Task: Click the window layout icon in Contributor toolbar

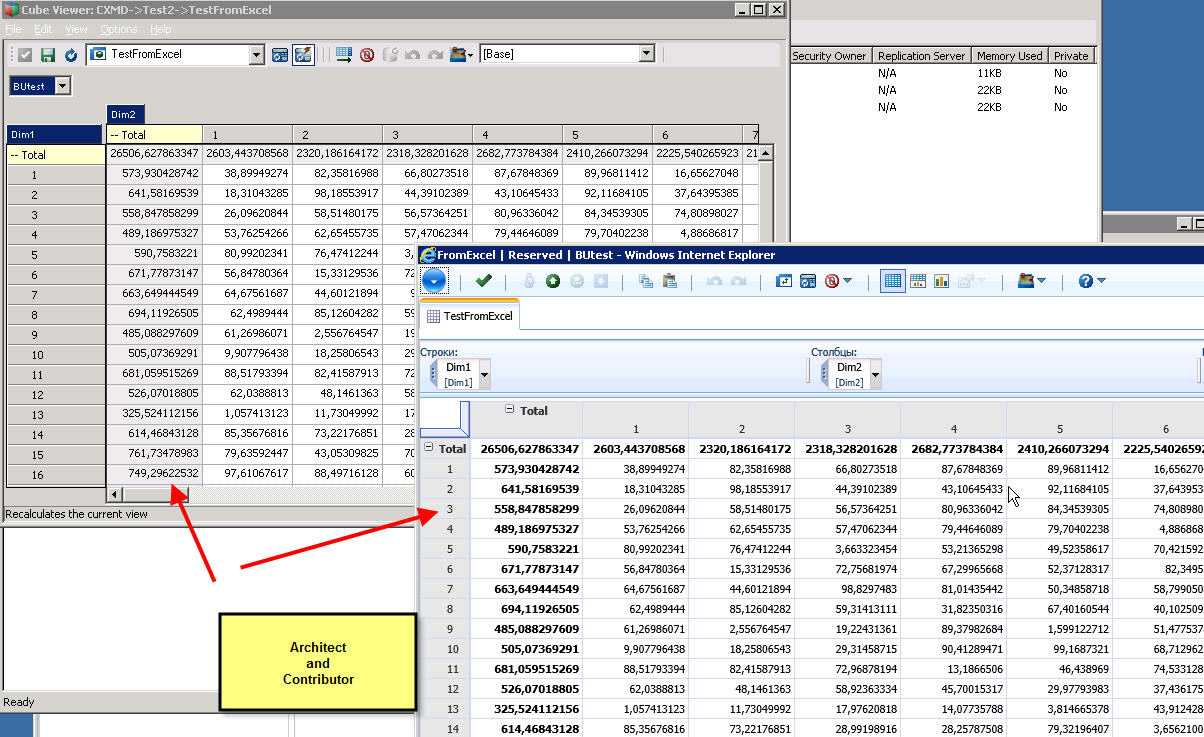Action: tap(808, 282)
